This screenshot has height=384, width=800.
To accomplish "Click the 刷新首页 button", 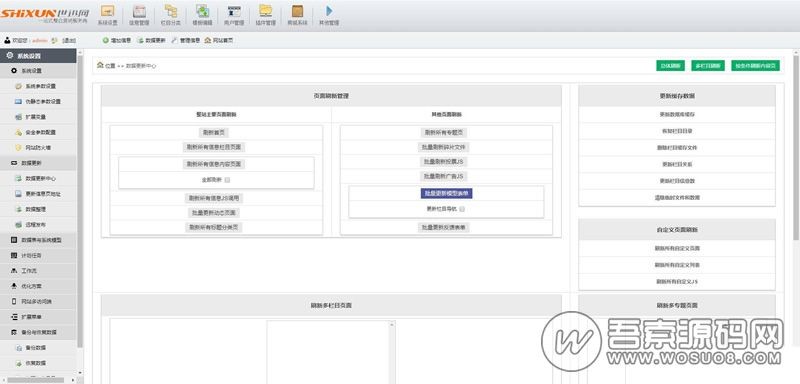I will (214, 133).
